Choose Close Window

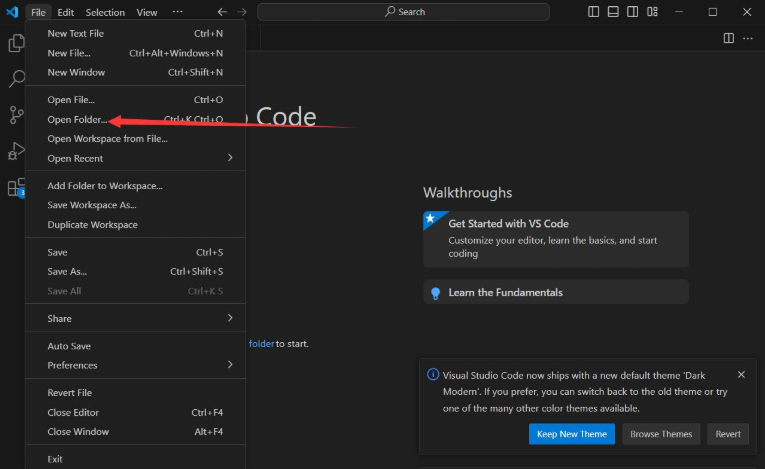click(x=135, y=431)
